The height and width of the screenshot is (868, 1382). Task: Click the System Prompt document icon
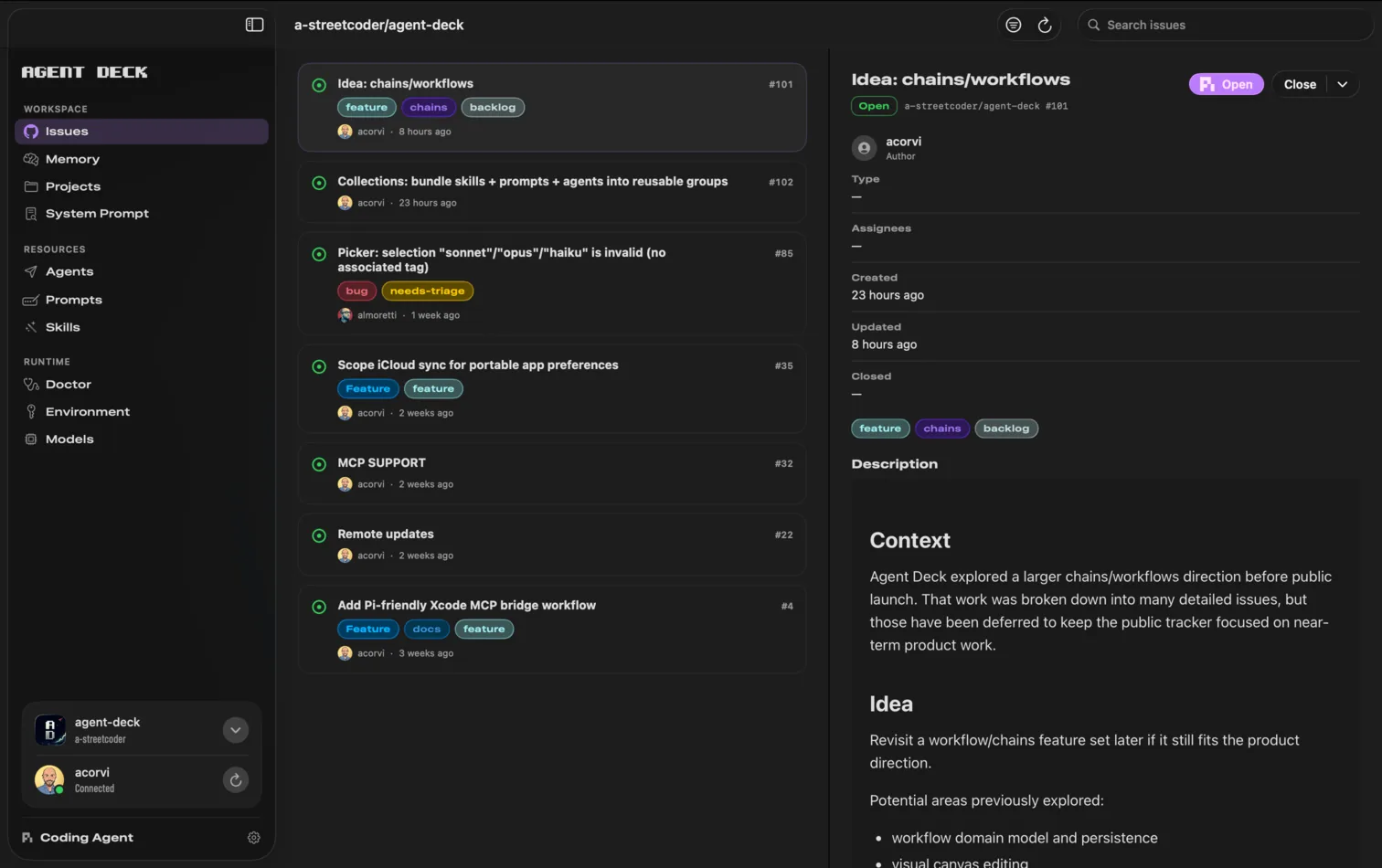[31, 214]
